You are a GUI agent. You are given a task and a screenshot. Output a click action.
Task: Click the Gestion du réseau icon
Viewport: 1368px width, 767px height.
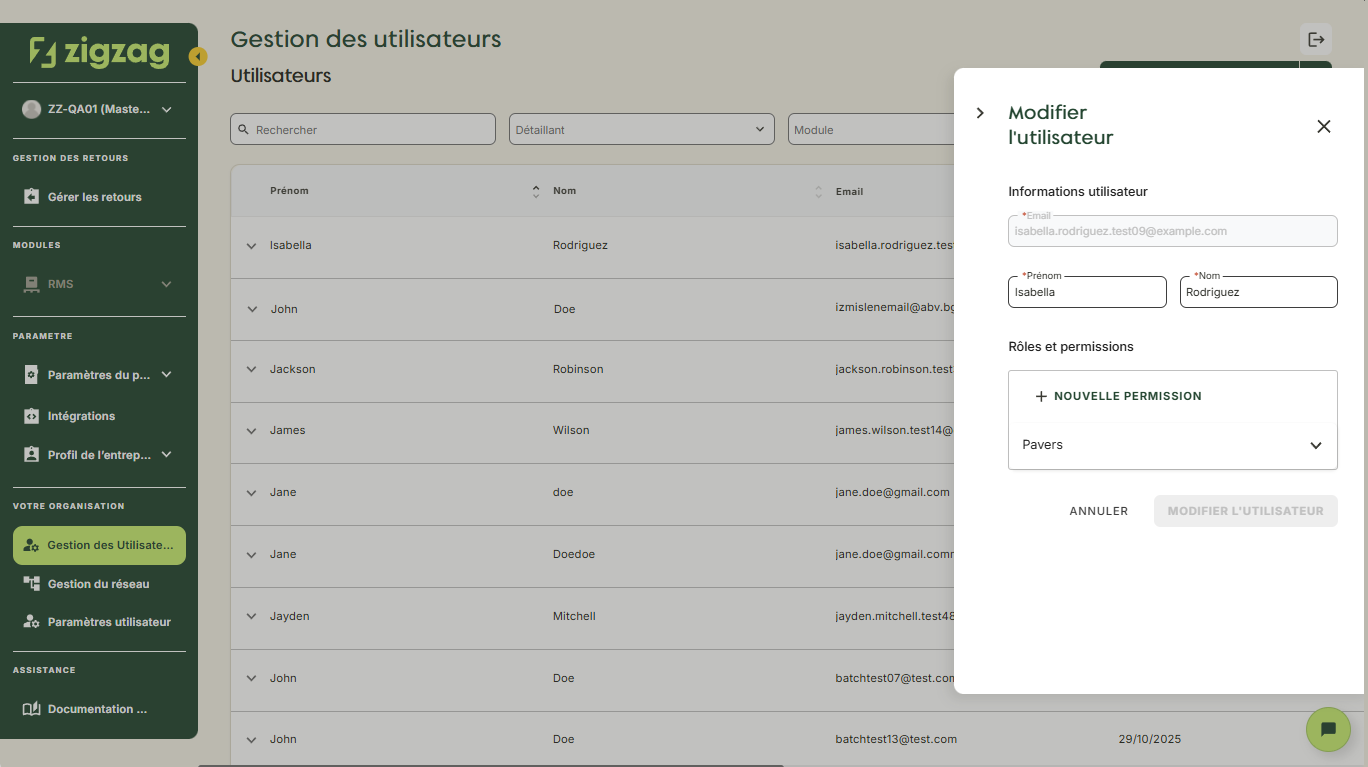31,584
